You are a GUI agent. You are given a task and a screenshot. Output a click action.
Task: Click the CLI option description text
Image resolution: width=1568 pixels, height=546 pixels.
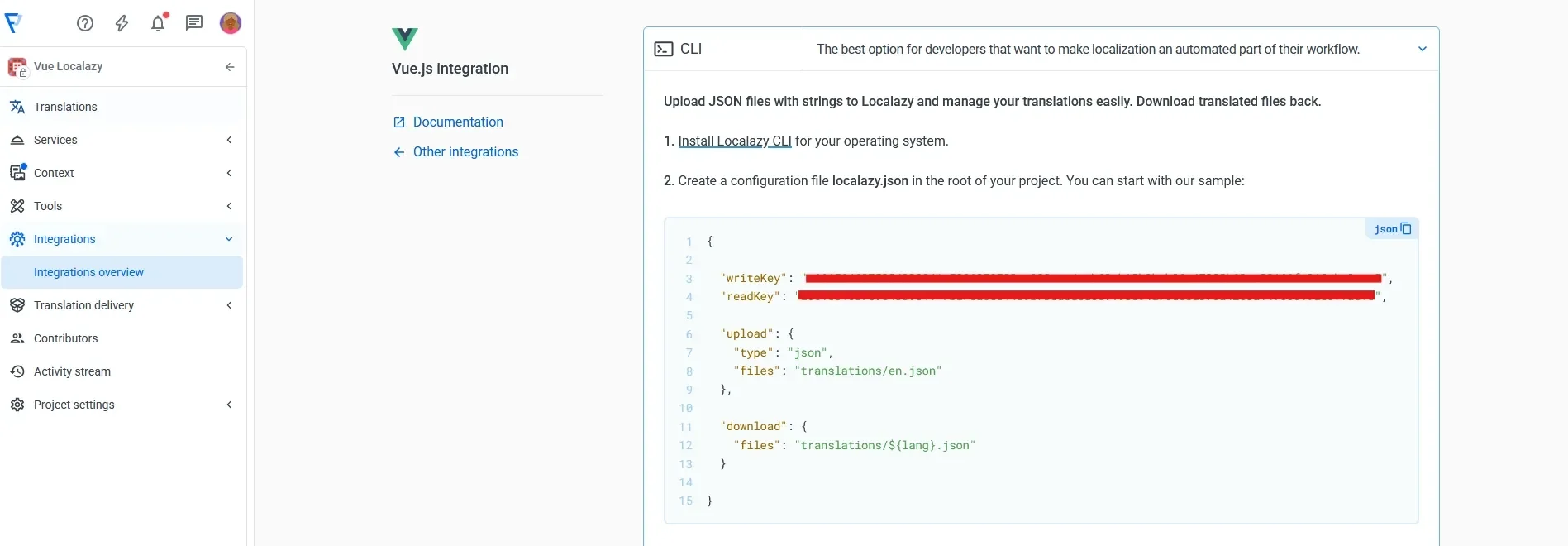[1088, 50]
